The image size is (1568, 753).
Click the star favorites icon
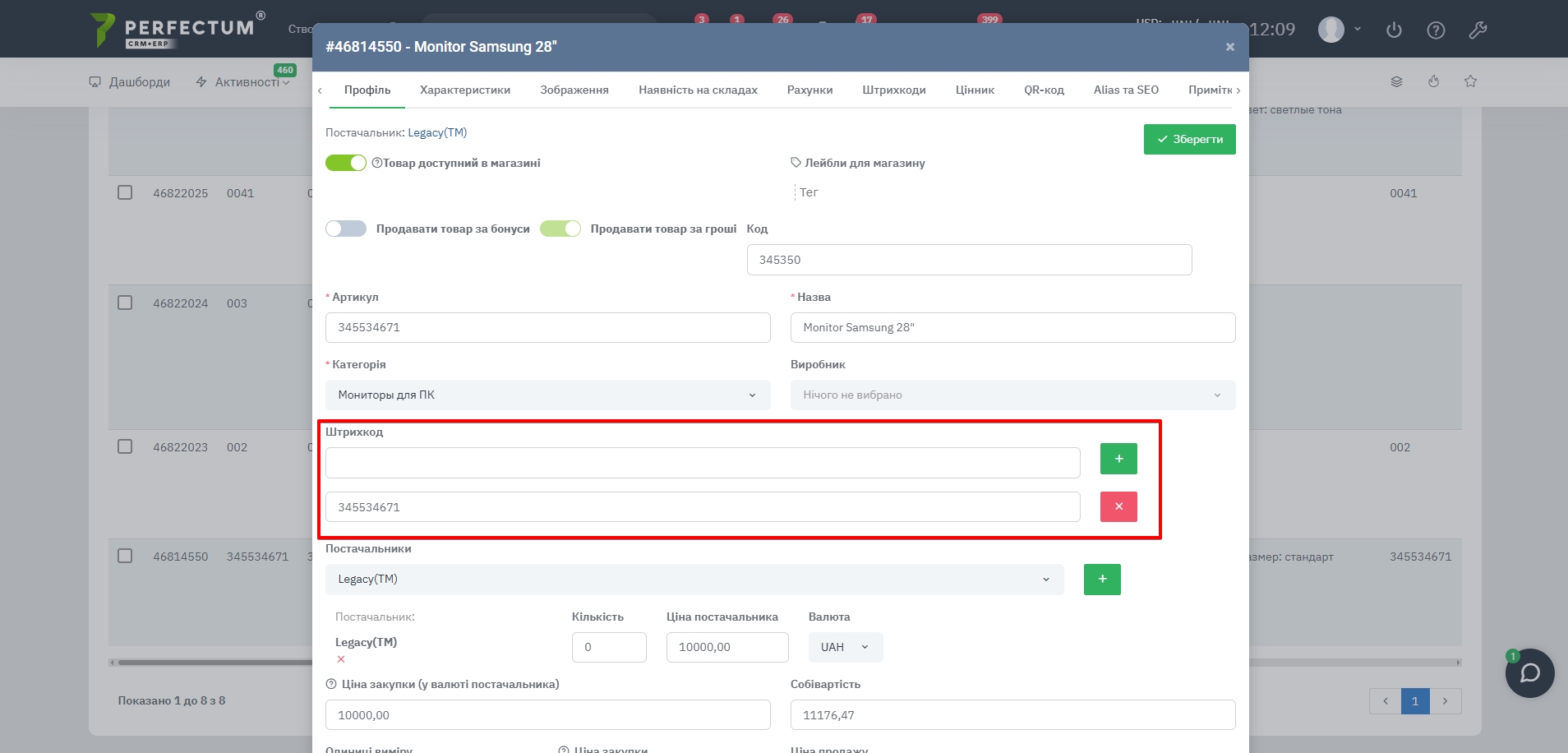click(1470, 81)
